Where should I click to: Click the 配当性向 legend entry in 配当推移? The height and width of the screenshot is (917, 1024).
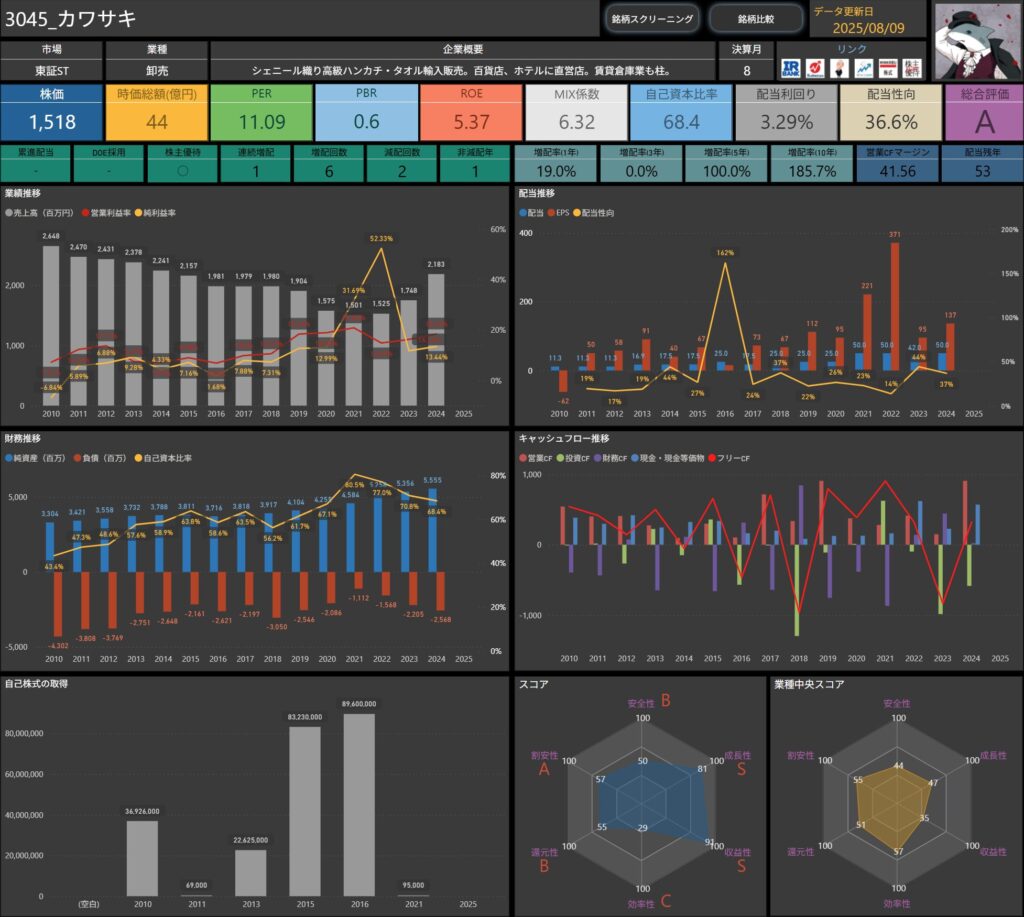pyautogui.click(x=594, y=213)
